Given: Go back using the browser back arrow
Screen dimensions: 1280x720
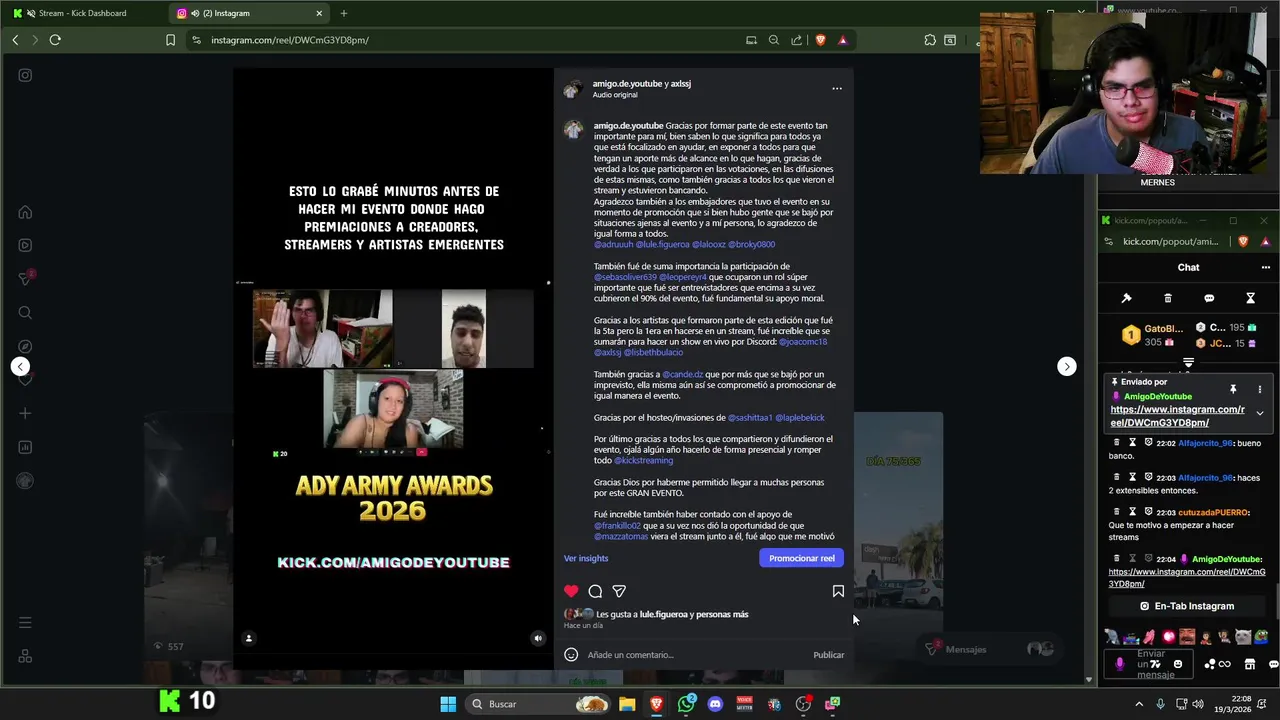Looking at the screenshot, I should (x=15, y=40).
